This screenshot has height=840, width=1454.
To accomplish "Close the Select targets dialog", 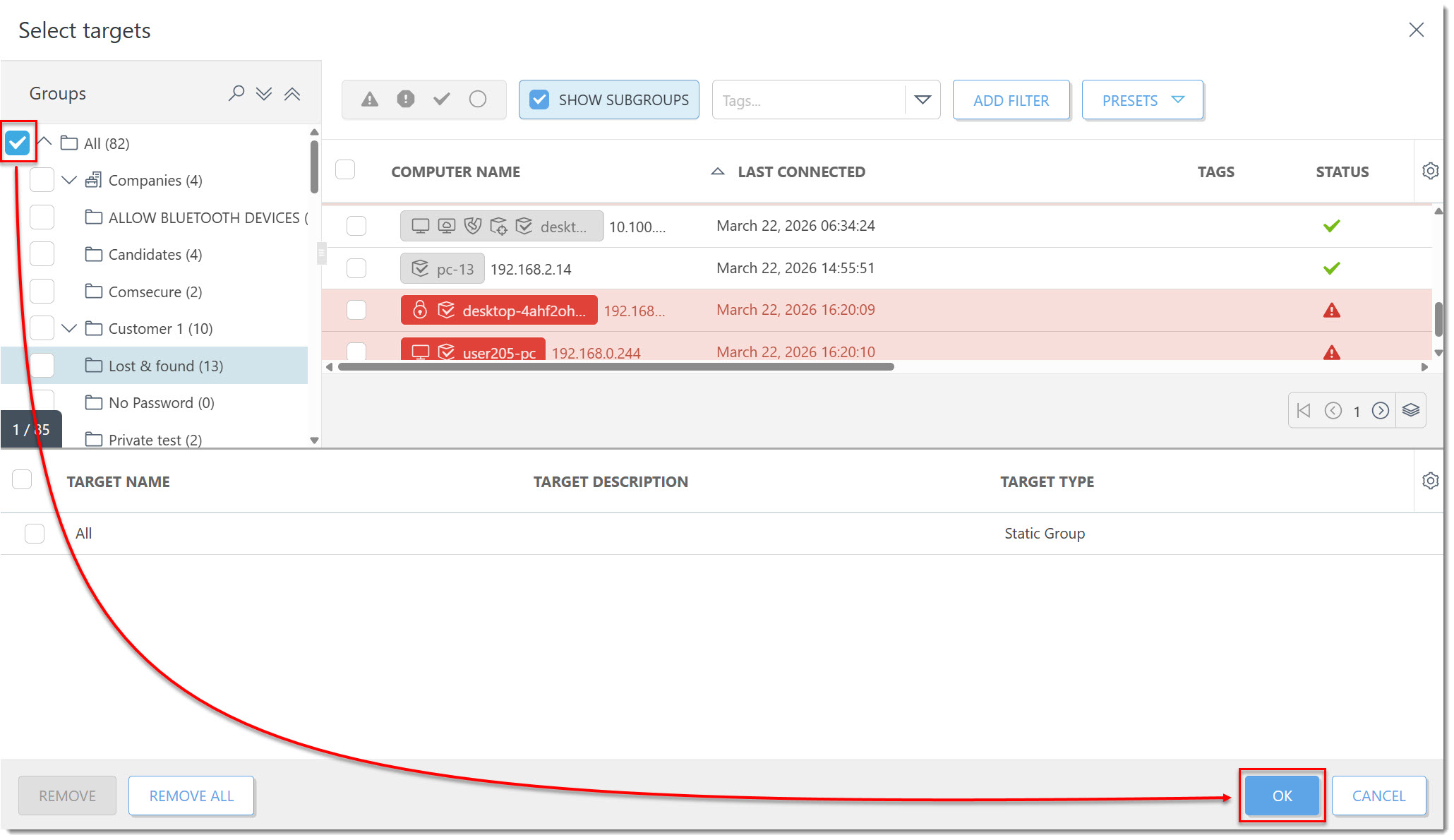I will 1417,30.
